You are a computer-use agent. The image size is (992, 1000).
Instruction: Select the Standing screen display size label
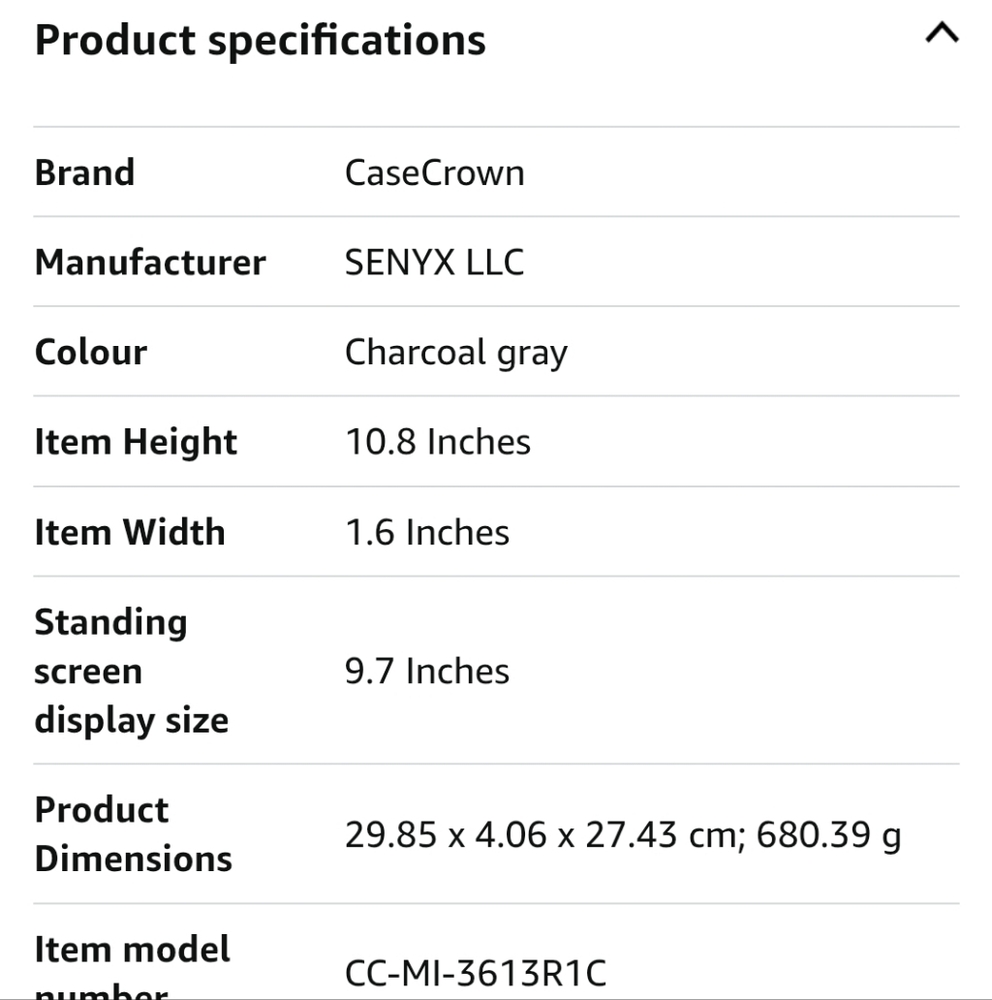pos(132,671)
